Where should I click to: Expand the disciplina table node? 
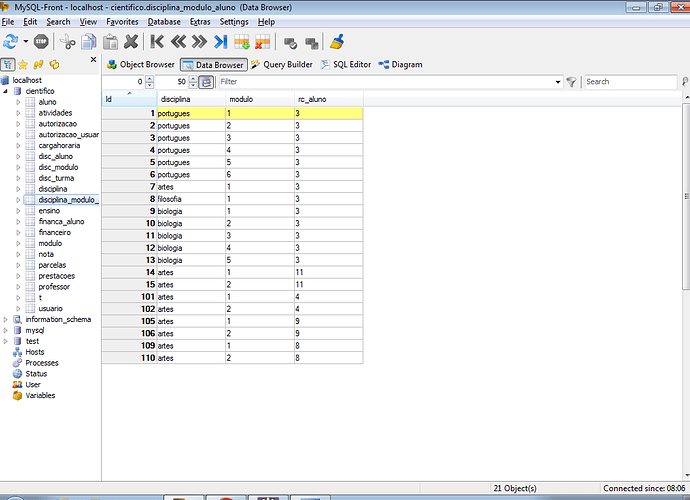(x=18, y=189)
